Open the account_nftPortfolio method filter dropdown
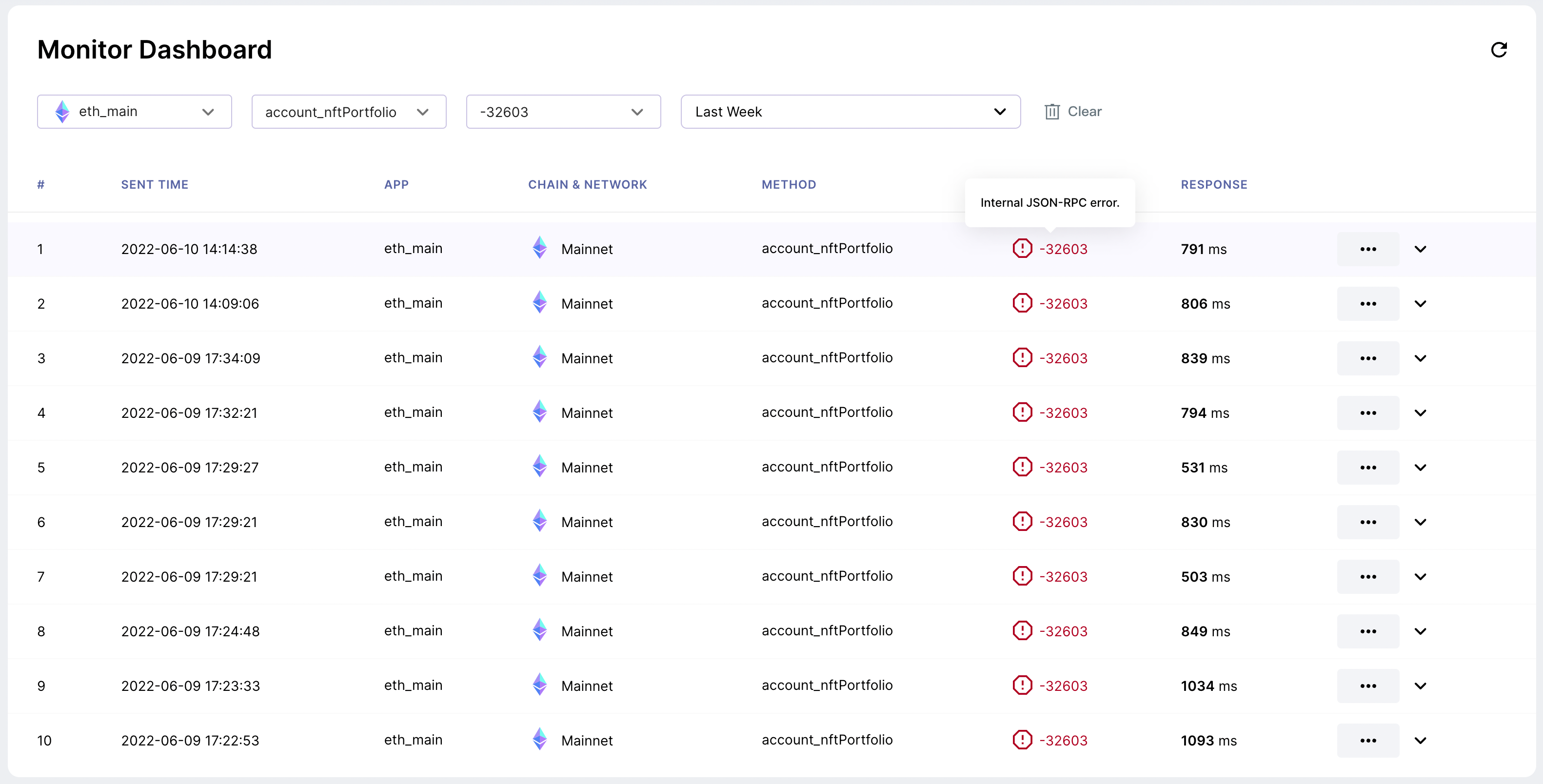The height and width of the screenshot is (784, 1543). 349,111
